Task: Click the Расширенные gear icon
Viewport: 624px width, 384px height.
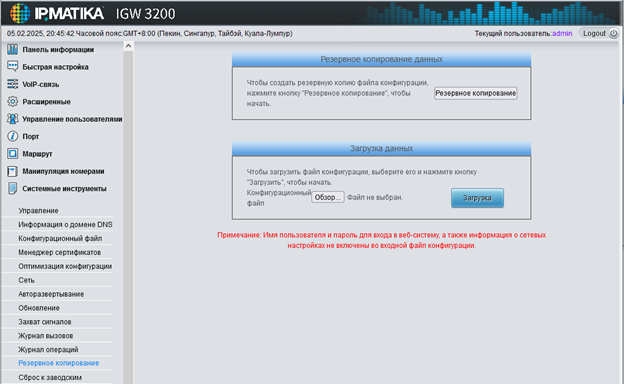Action: tap(12, 101)
